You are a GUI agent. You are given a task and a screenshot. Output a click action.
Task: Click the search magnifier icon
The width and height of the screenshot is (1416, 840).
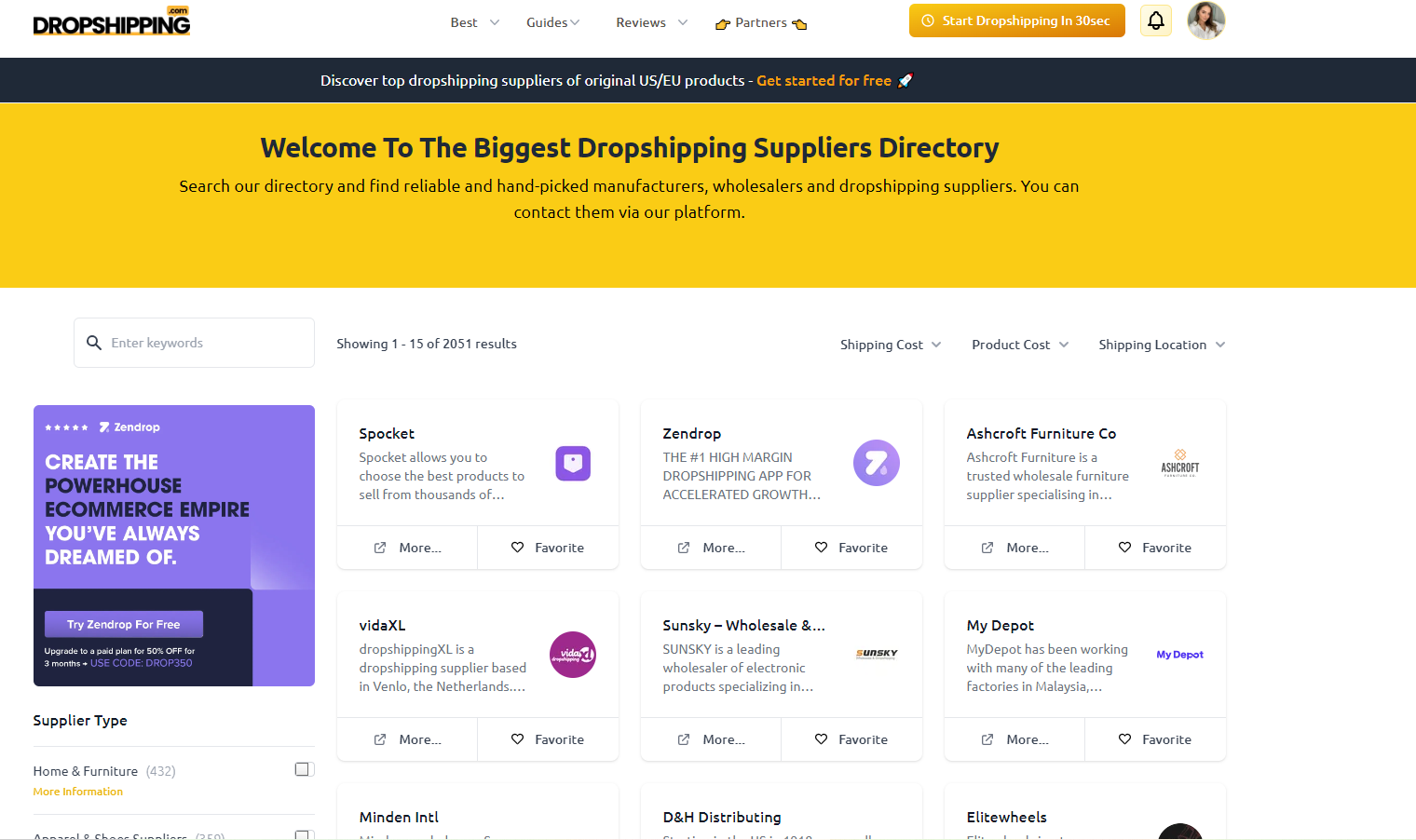[94, 343]
